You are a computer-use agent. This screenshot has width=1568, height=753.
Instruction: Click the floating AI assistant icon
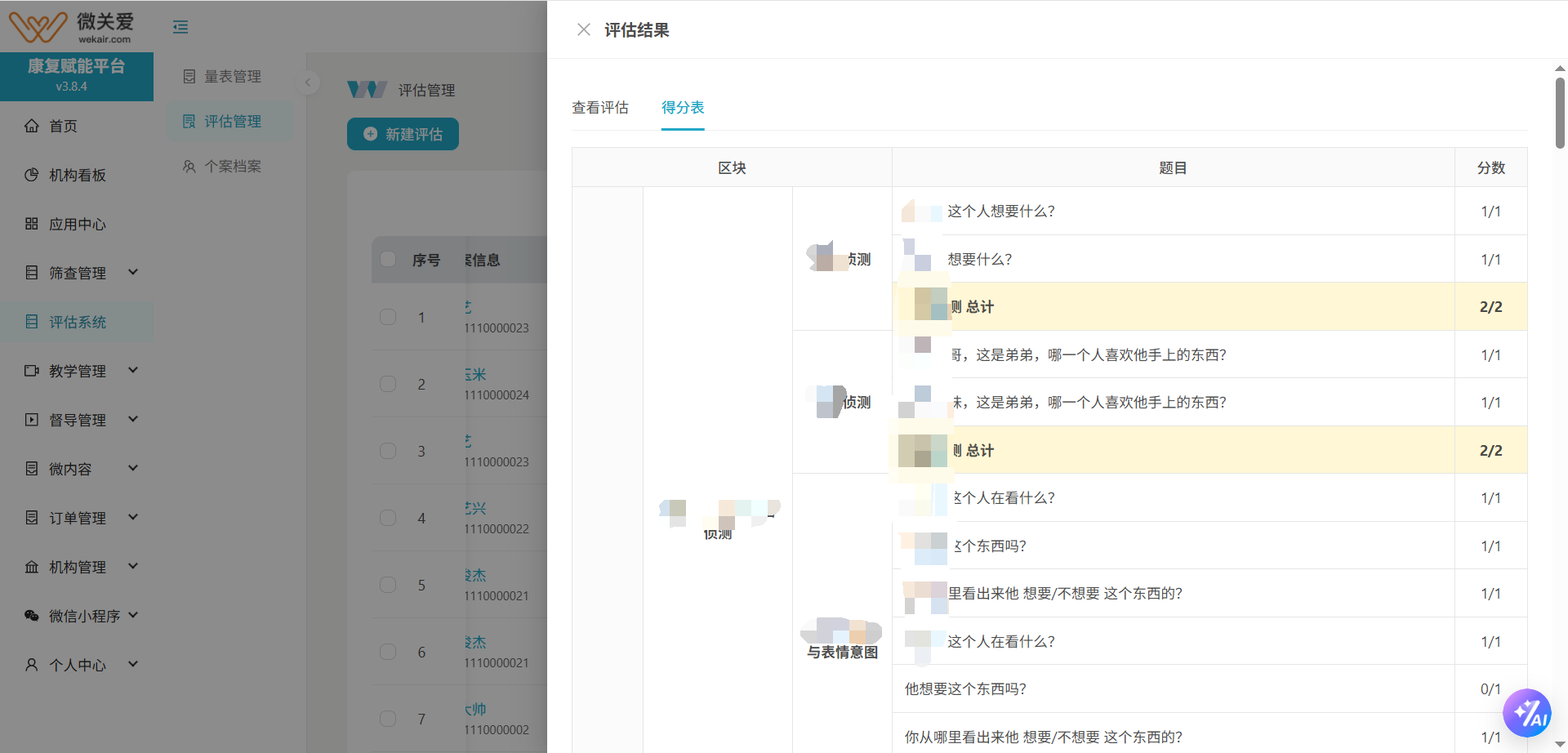point(1527,713)
